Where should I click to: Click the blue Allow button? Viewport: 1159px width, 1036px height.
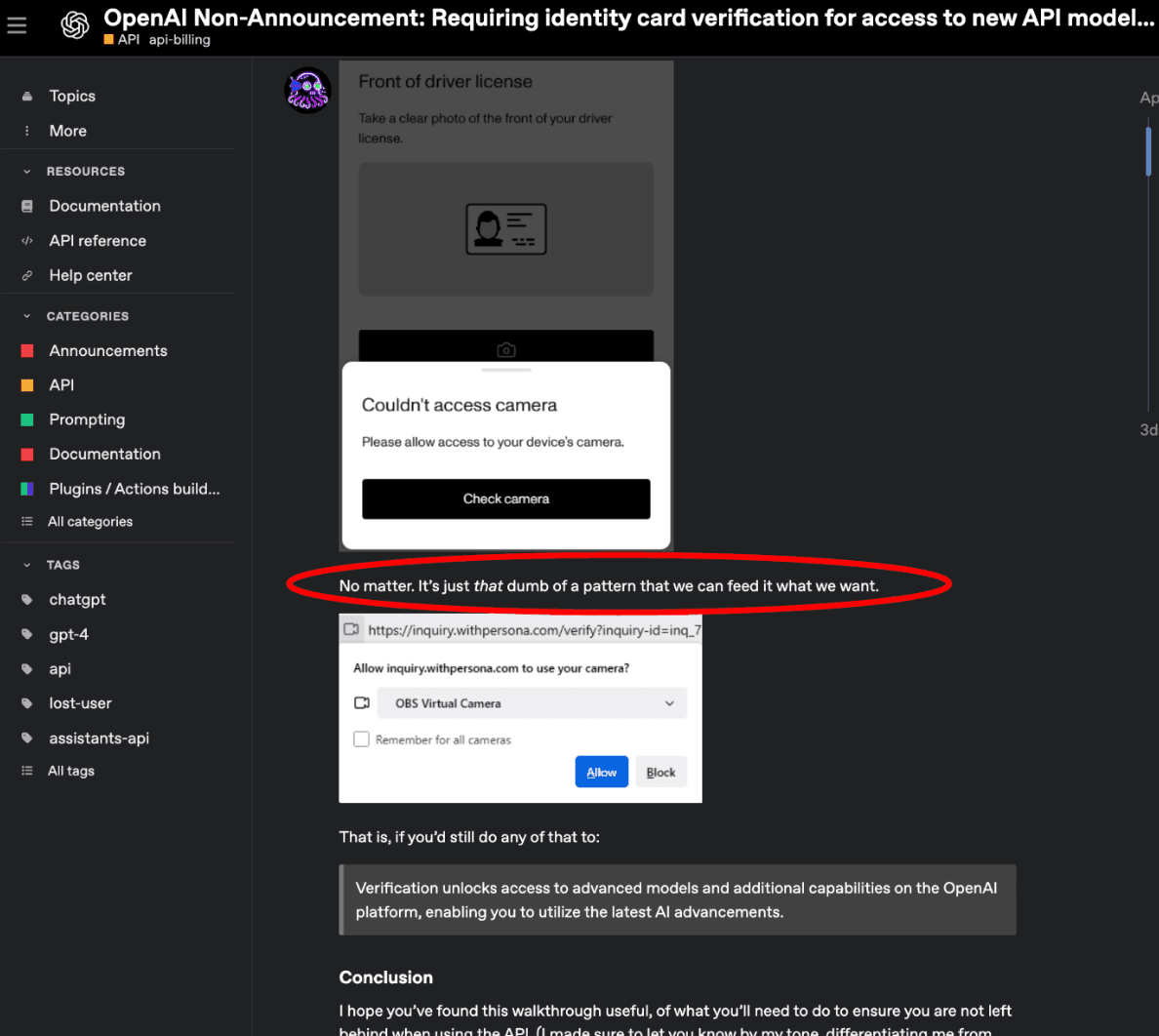click(x=601, y=772)
